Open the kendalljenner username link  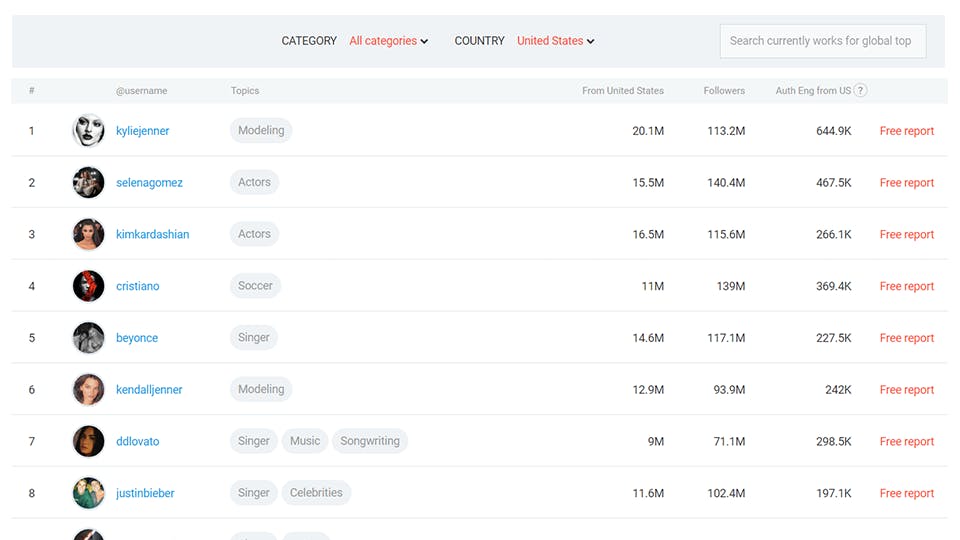point(149,389)
